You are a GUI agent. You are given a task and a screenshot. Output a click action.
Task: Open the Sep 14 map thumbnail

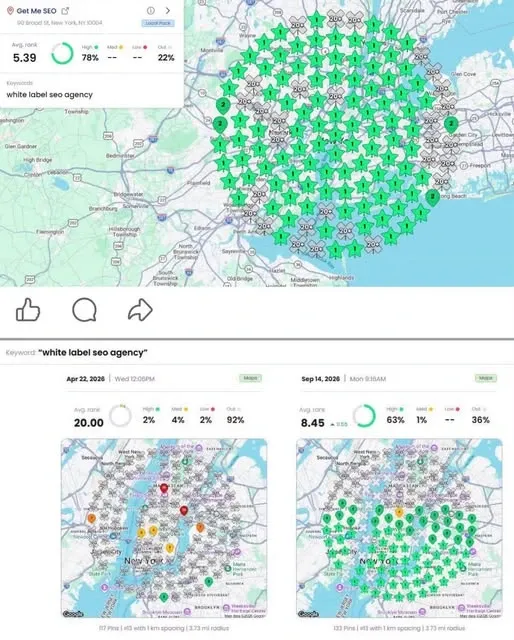pyautogui.click(x=399, y=528)
